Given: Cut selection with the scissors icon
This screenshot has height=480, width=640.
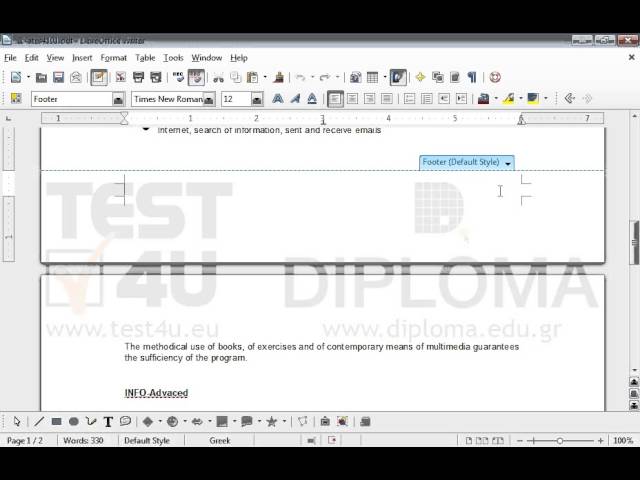Looking at the screenshot, I should coord(218,77).
